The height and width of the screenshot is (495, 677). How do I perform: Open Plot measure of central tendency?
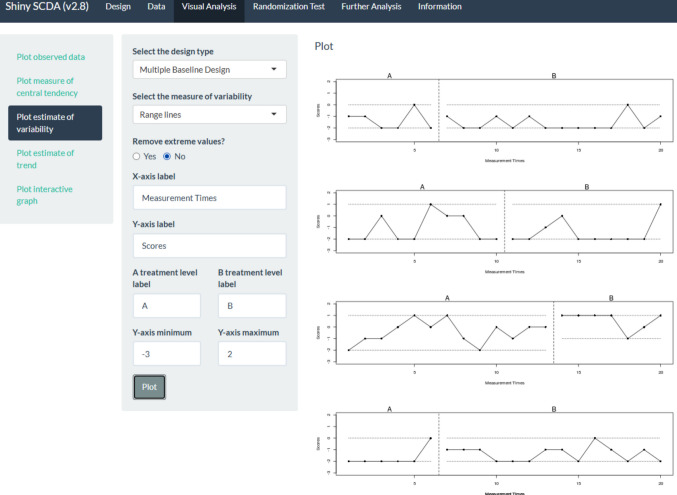(47, 87)
